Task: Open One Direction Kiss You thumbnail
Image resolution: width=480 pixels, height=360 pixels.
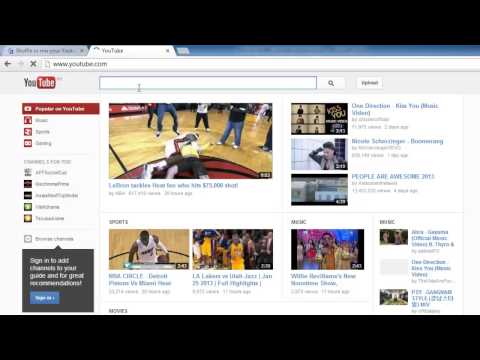Action: (319, 119)
